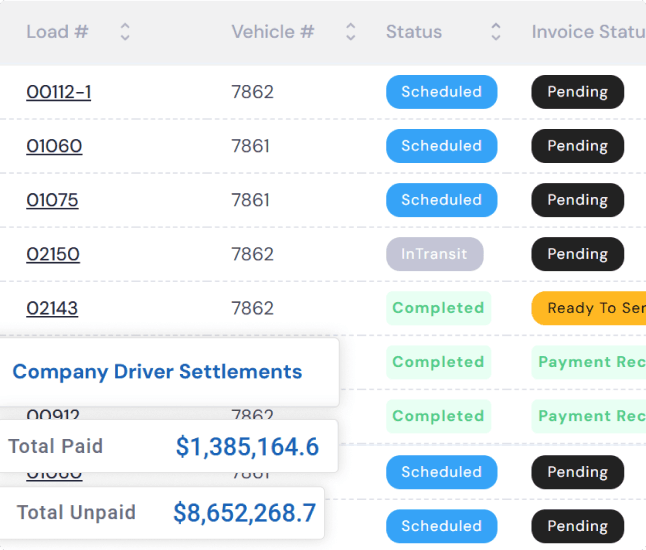
Task: Click Pending invoice badge in row 01060
Action: [x=577, y=146]
